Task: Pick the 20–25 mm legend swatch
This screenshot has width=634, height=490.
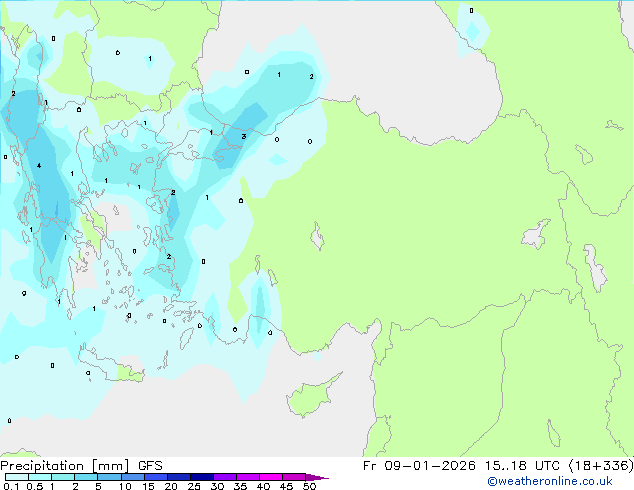Action: pyautogui.click(x=178, y=477)
